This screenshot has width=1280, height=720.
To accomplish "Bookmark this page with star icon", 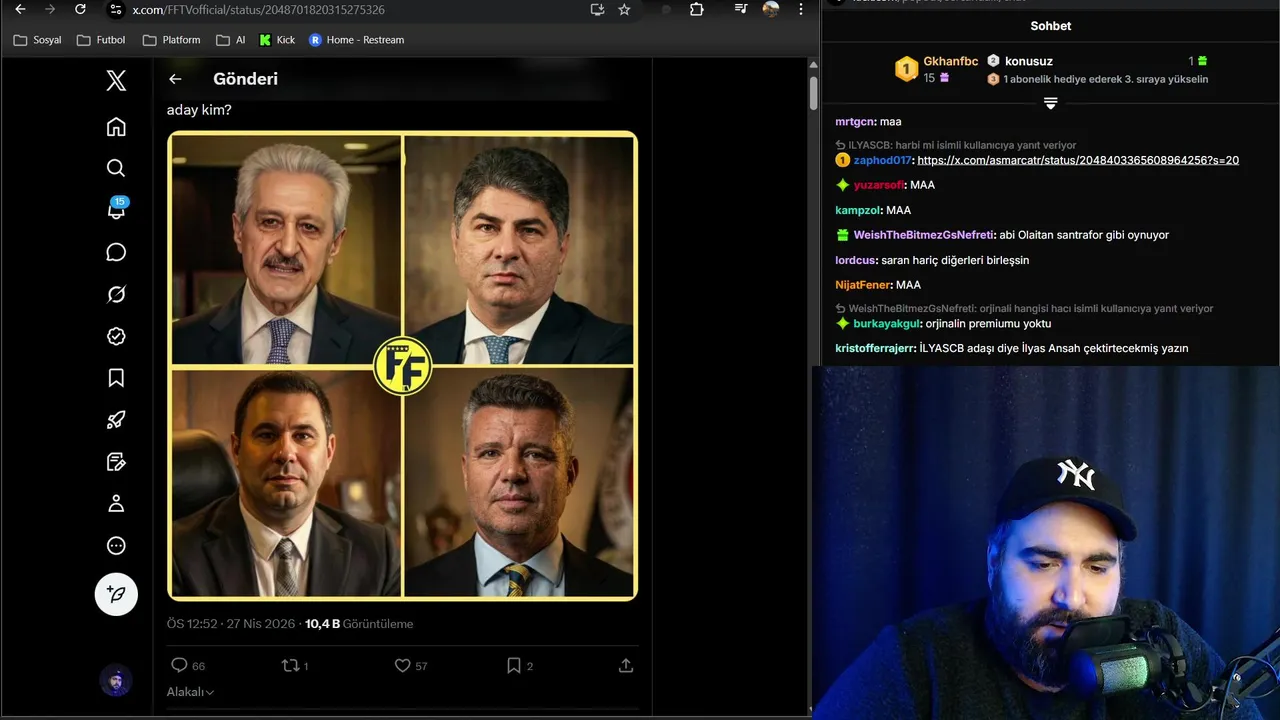I will coord(624,9).
